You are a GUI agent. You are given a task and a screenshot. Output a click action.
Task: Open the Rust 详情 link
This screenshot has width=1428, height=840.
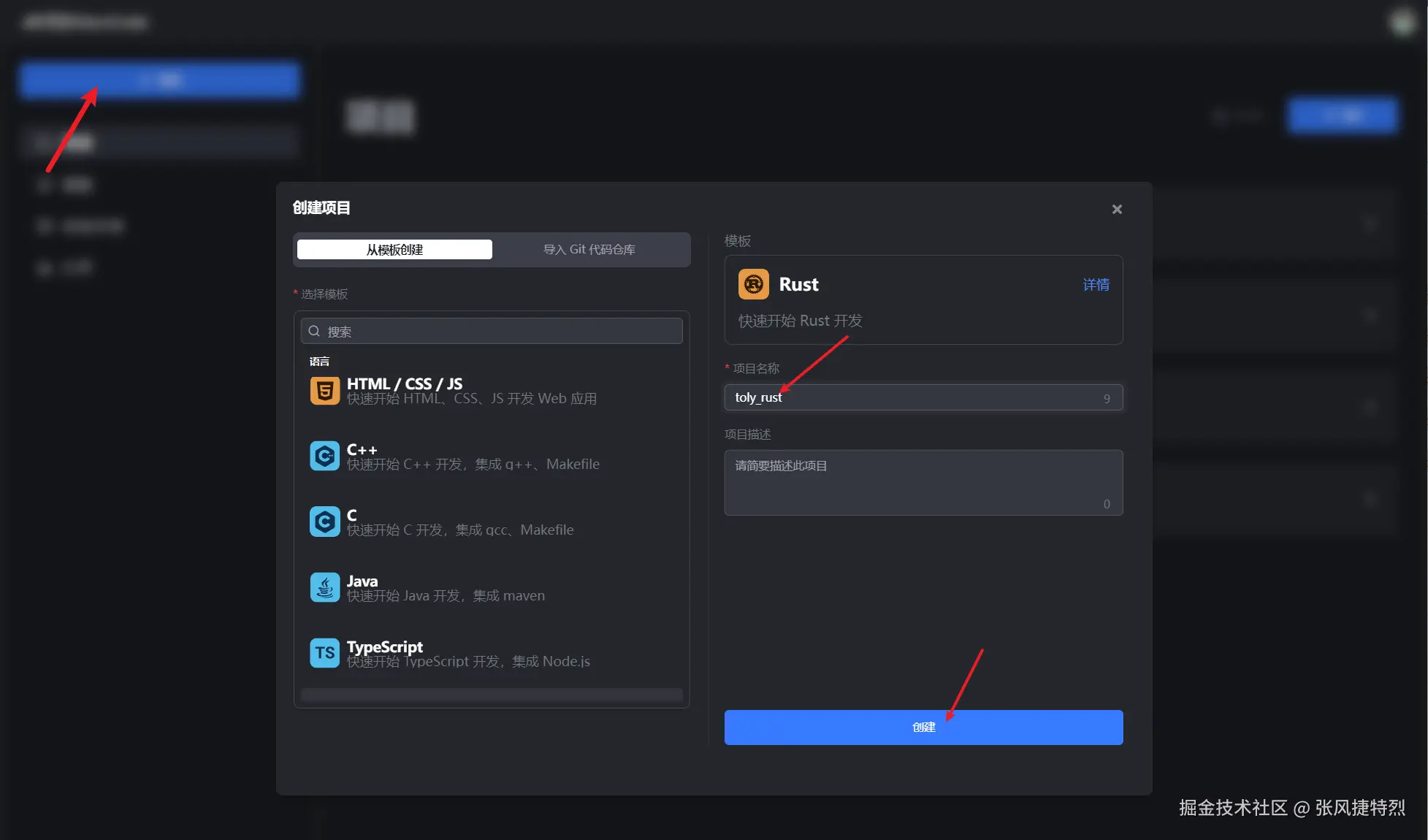coord(1096,285)
